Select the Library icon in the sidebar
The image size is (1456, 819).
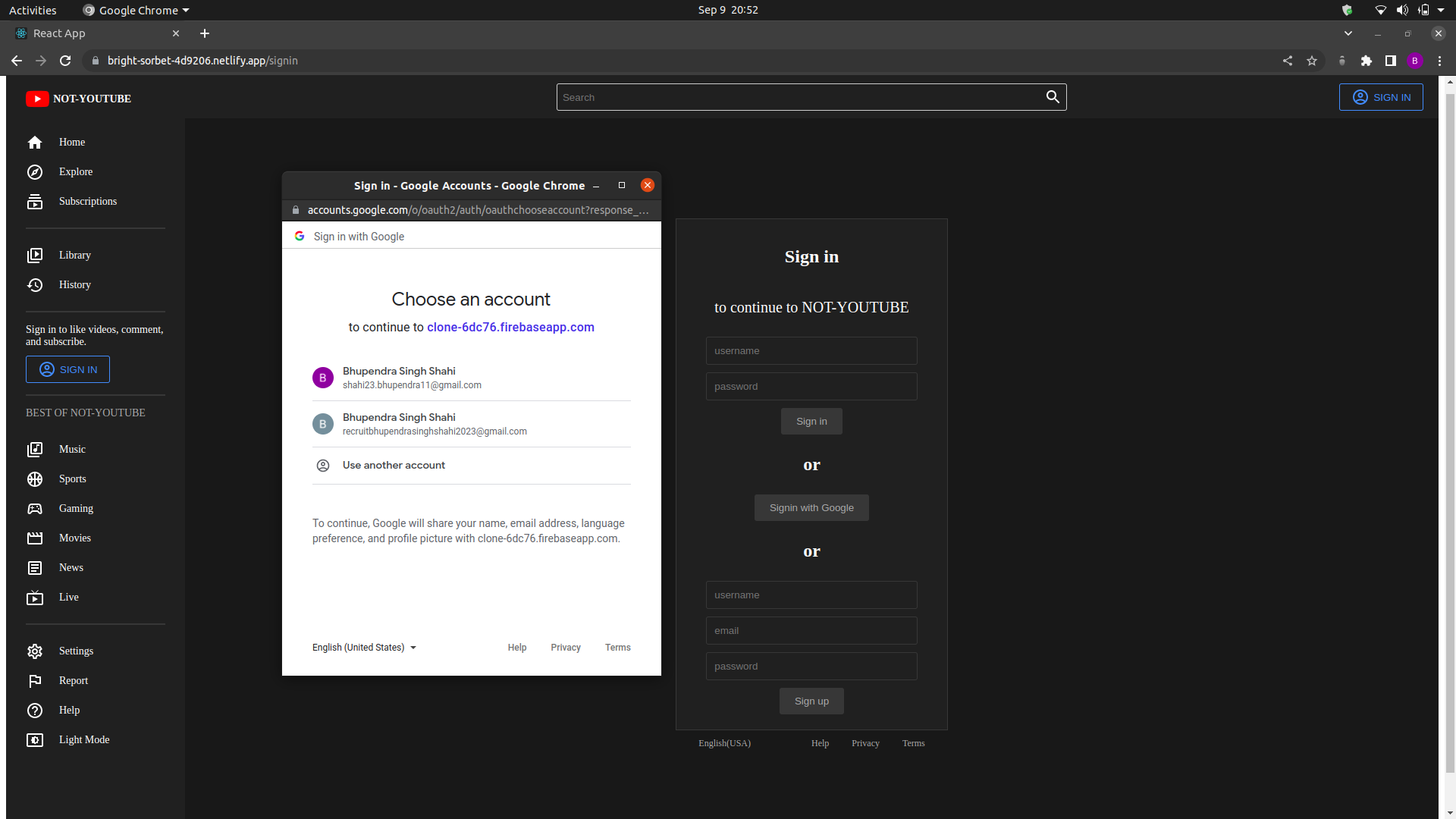(x=35, y=256)
